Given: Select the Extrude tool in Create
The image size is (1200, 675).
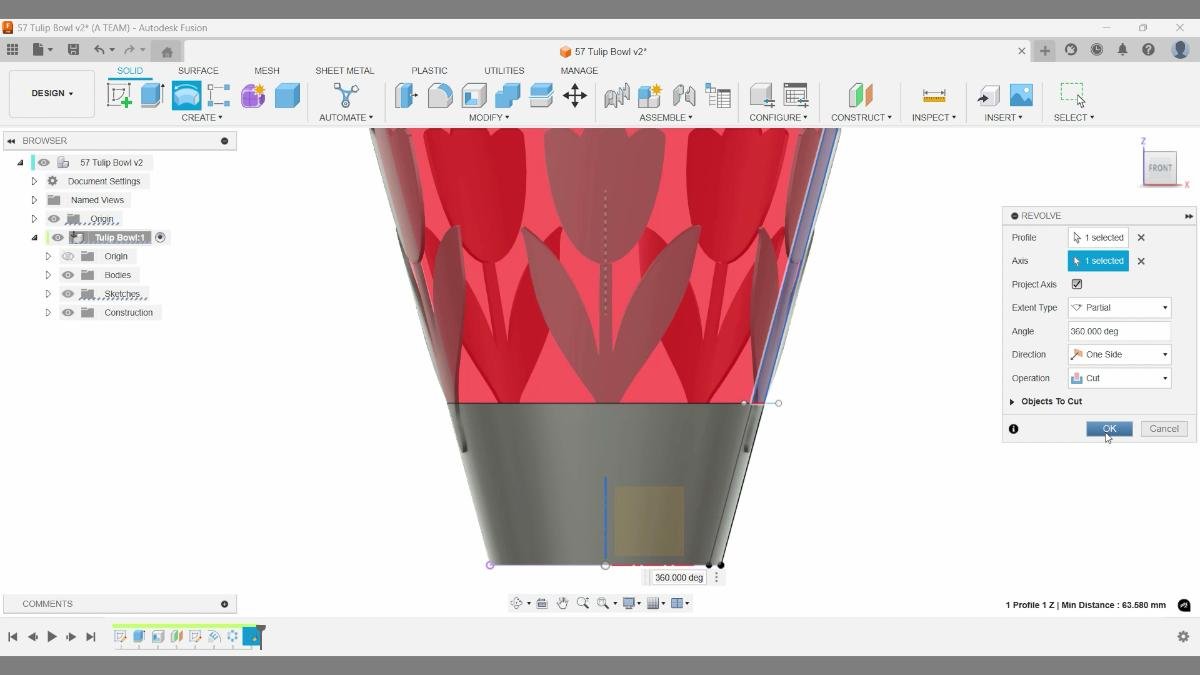Looking at the screenshot, I should pos(151,95).
